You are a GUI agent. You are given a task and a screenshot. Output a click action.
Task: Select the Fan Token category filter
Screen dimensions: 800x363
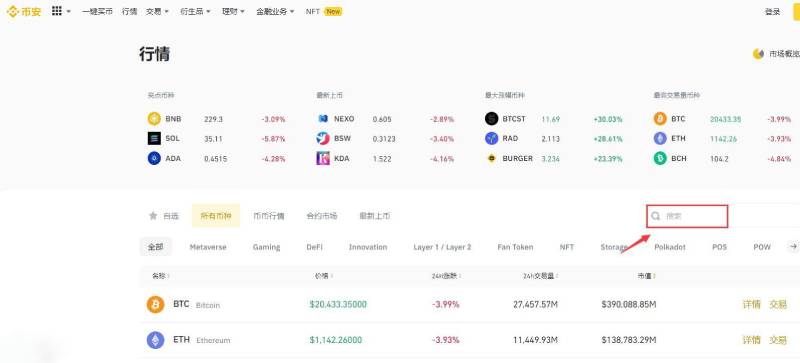(x=515, y=247)
